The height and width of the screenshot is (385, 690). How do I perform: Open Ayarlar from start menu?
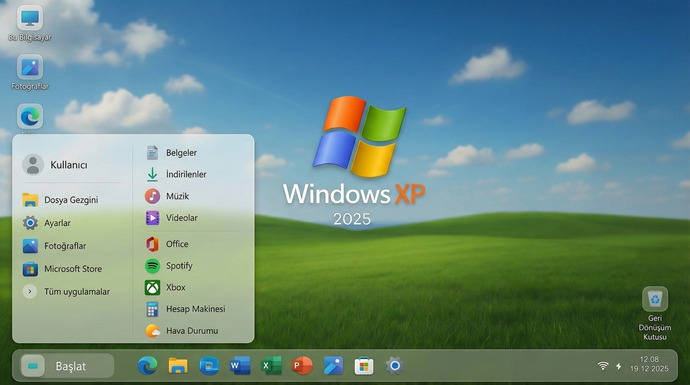[47, 223]
